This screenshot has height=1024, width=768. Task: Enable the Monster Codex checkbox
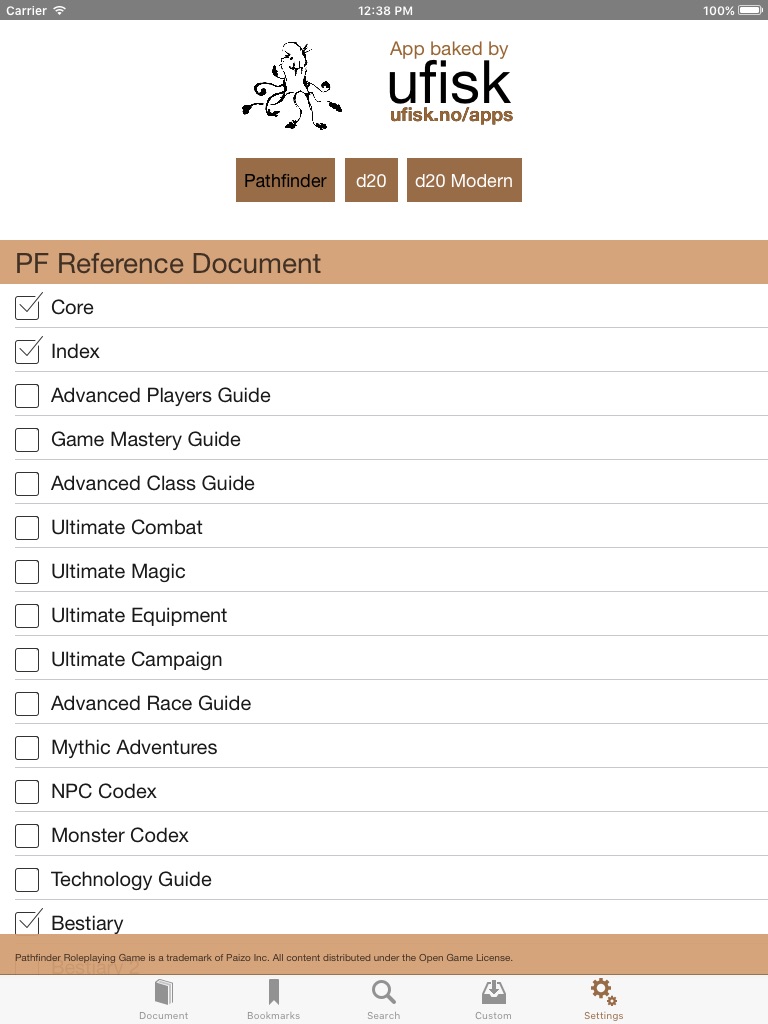(x=27, y=835)
